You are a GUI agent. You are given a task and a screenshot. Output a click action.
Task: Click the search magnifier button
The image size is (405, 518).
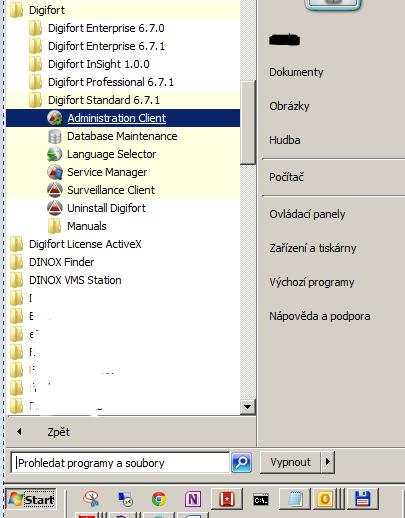click(241, 462)
